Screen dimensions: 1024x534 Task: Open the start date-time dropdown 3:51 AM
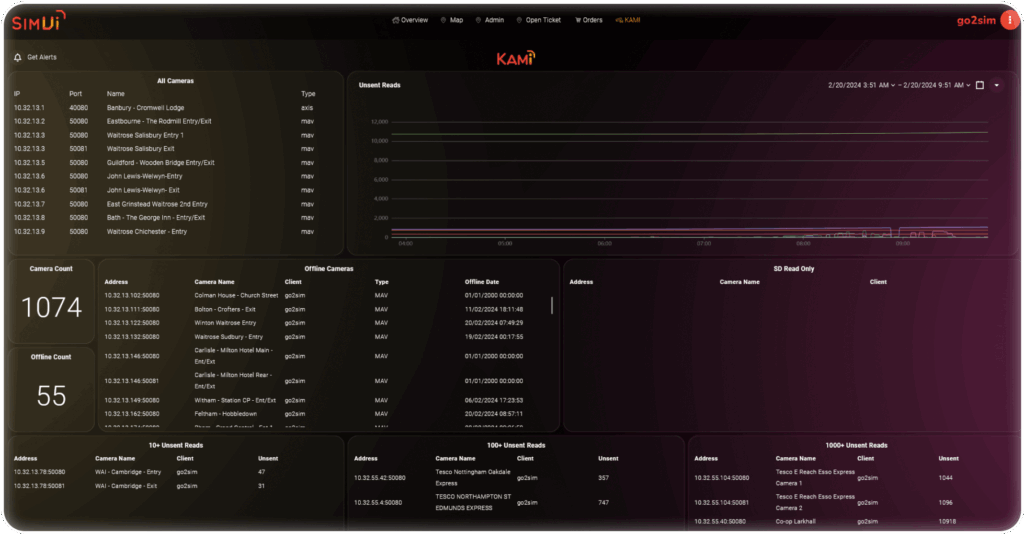[861, 86]
